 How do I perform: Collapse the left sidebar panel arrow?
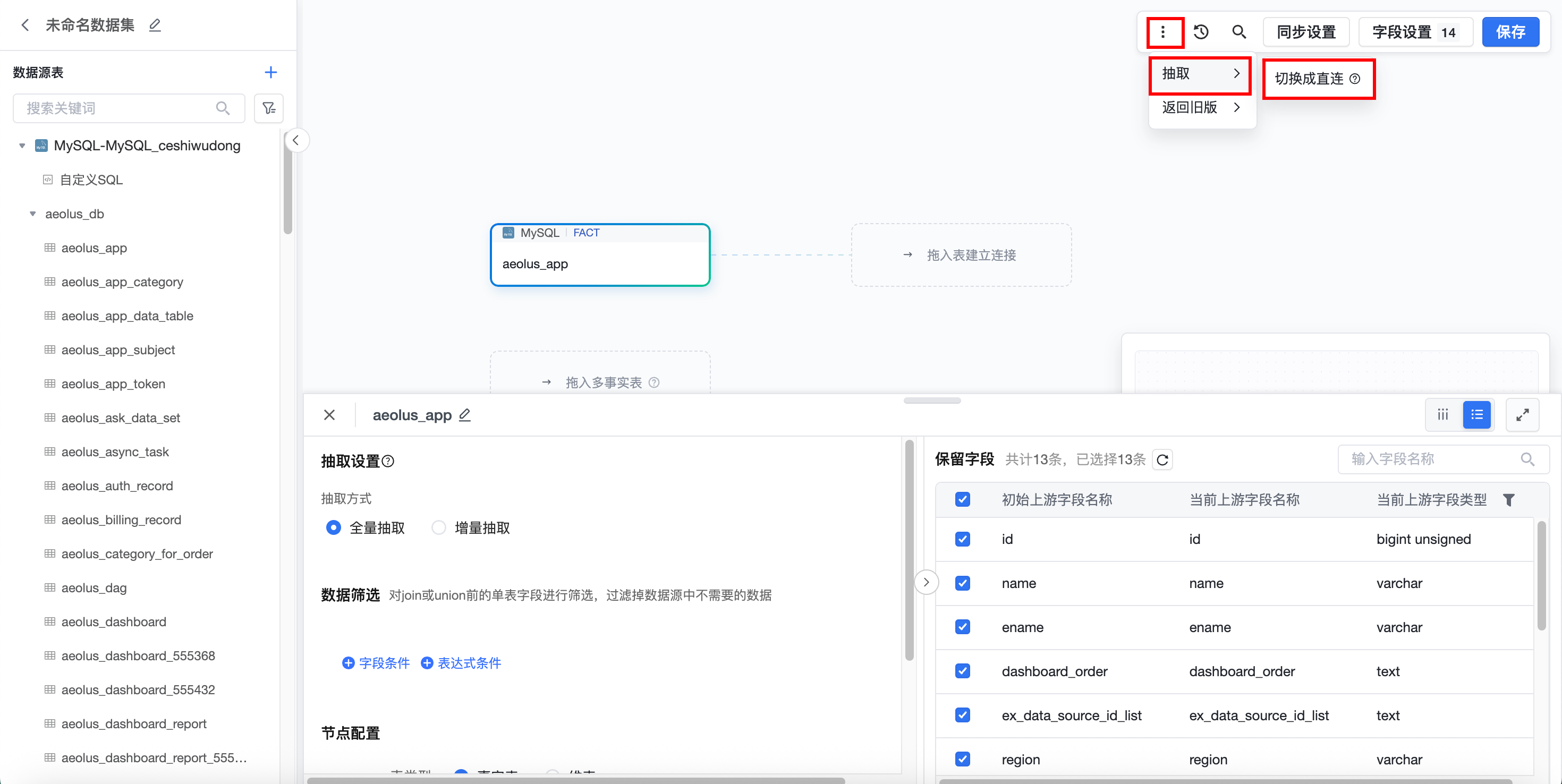coord(296,141)
